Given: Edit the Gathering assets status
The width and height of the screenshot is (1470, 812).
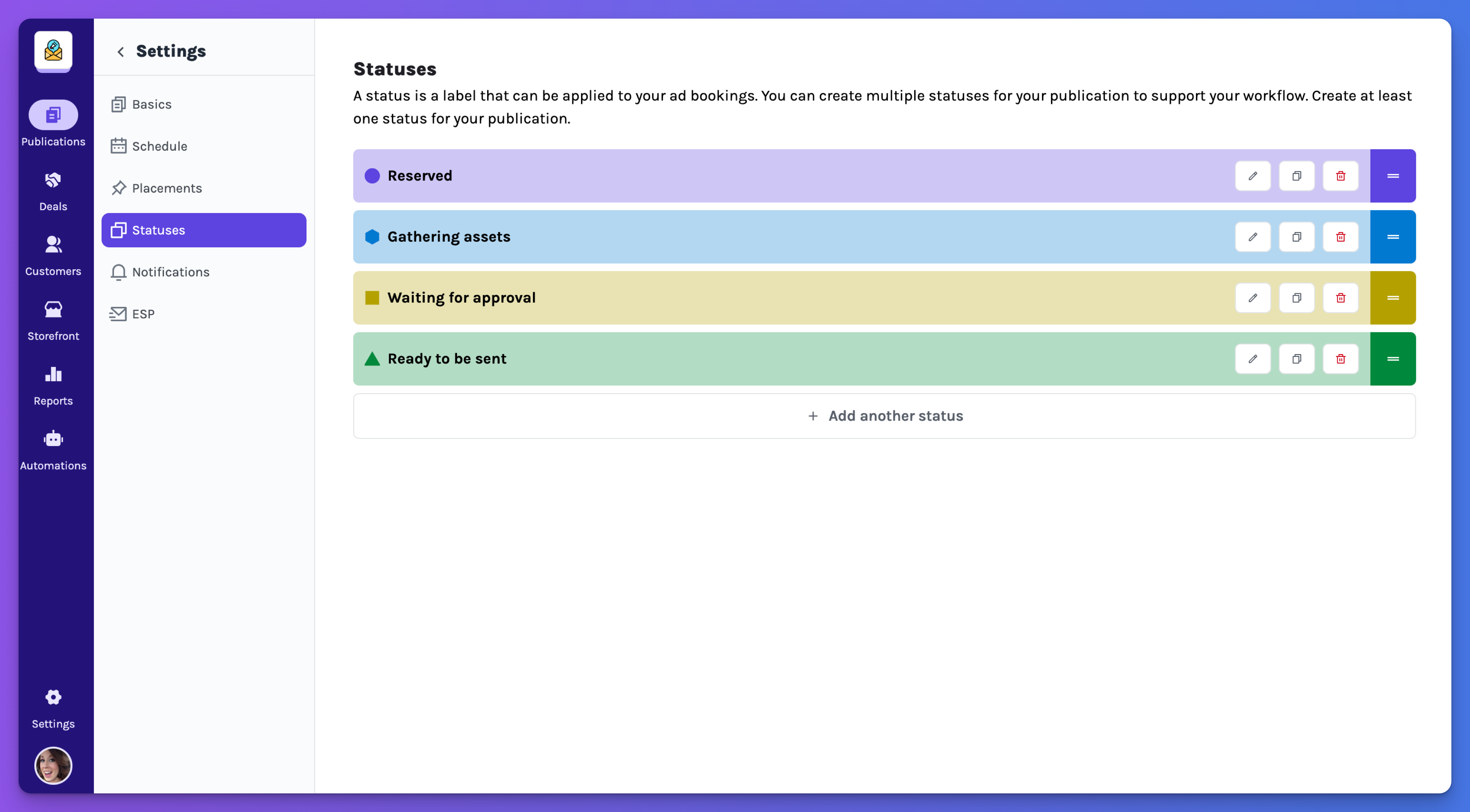Looking at the screenshot, I should 1253,237.
